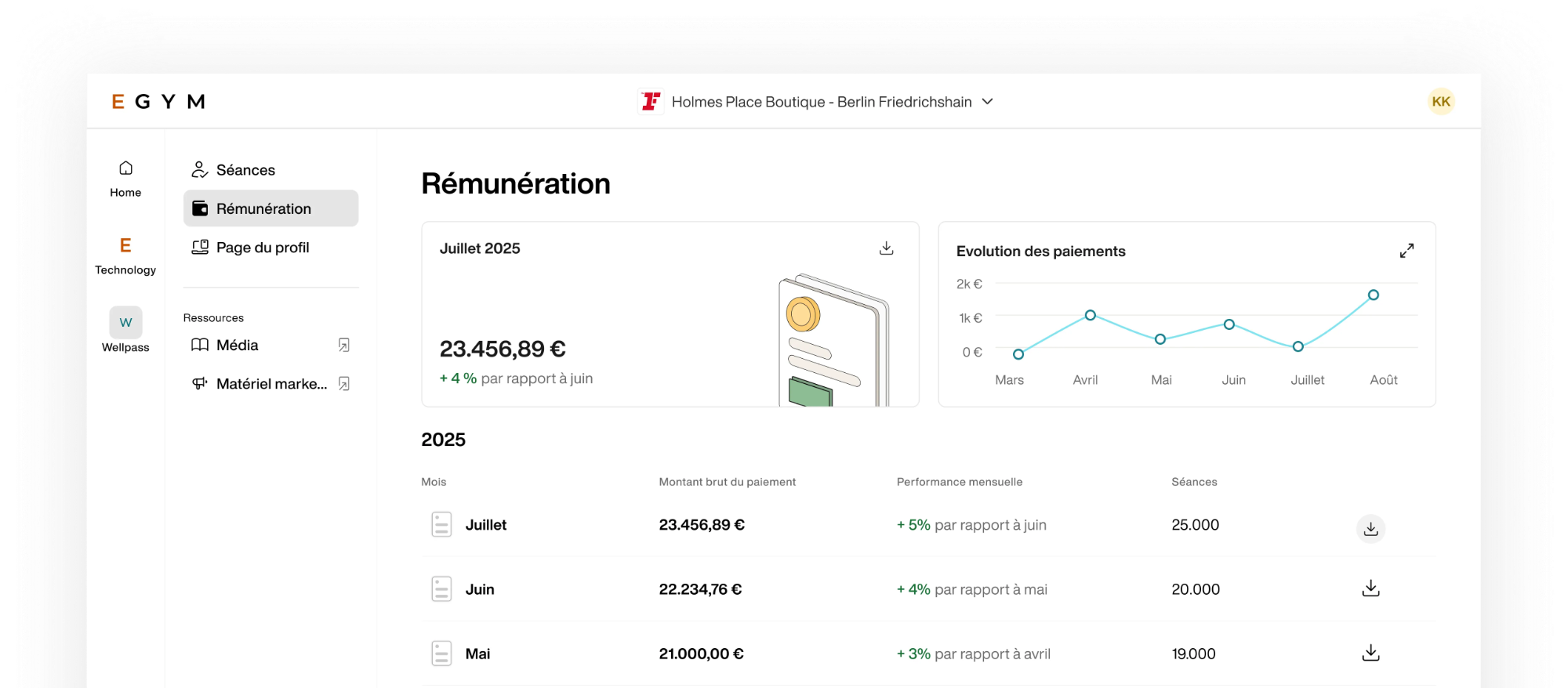Open the KK user avatar menu

point(1440,102)
